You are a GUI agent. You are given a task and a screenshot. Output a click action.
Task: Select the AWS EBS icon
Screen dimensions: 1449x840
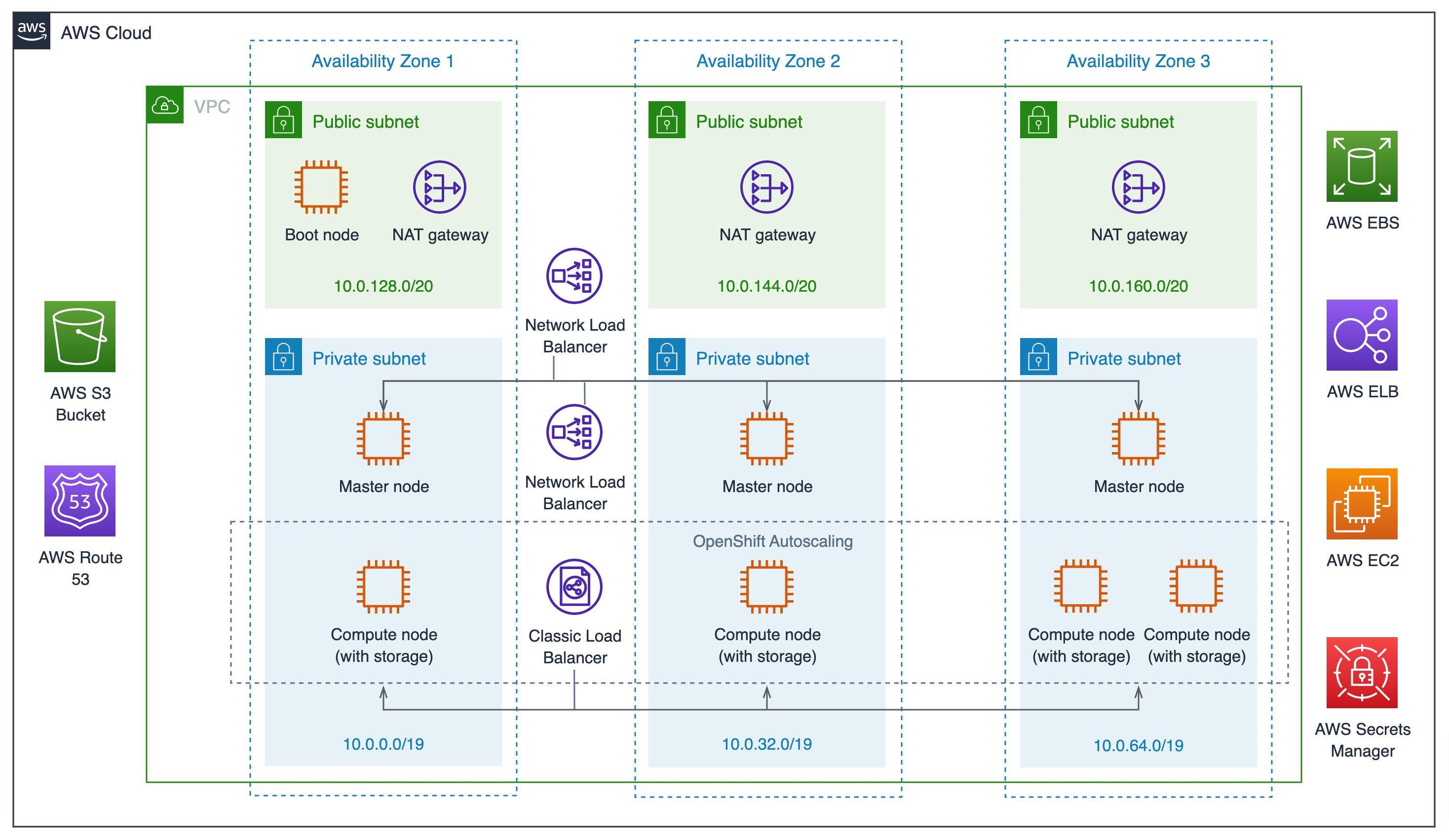(x=1362, y=166)
